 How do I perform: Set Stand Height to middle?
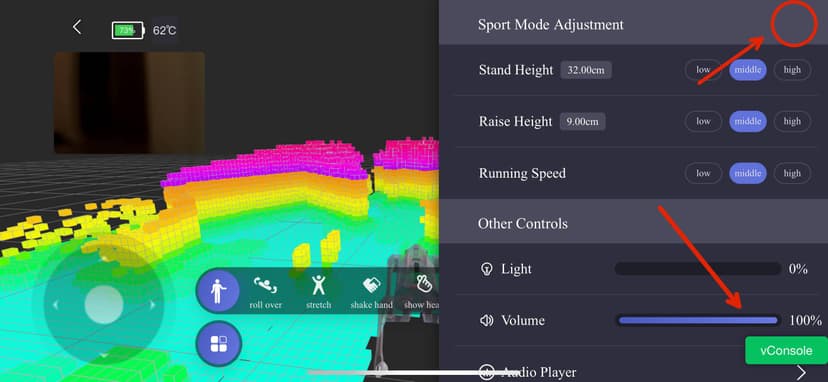748,70
